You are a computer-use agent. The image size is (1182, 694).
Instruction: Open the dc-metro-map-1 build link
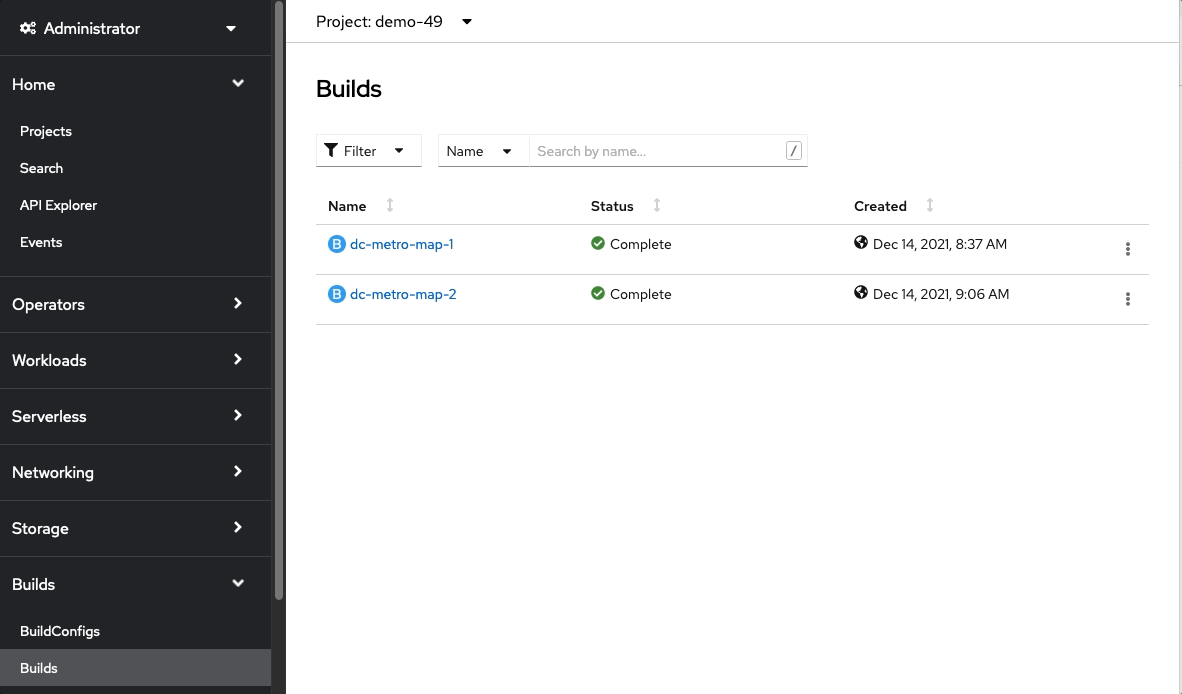(x=402, y=244)
